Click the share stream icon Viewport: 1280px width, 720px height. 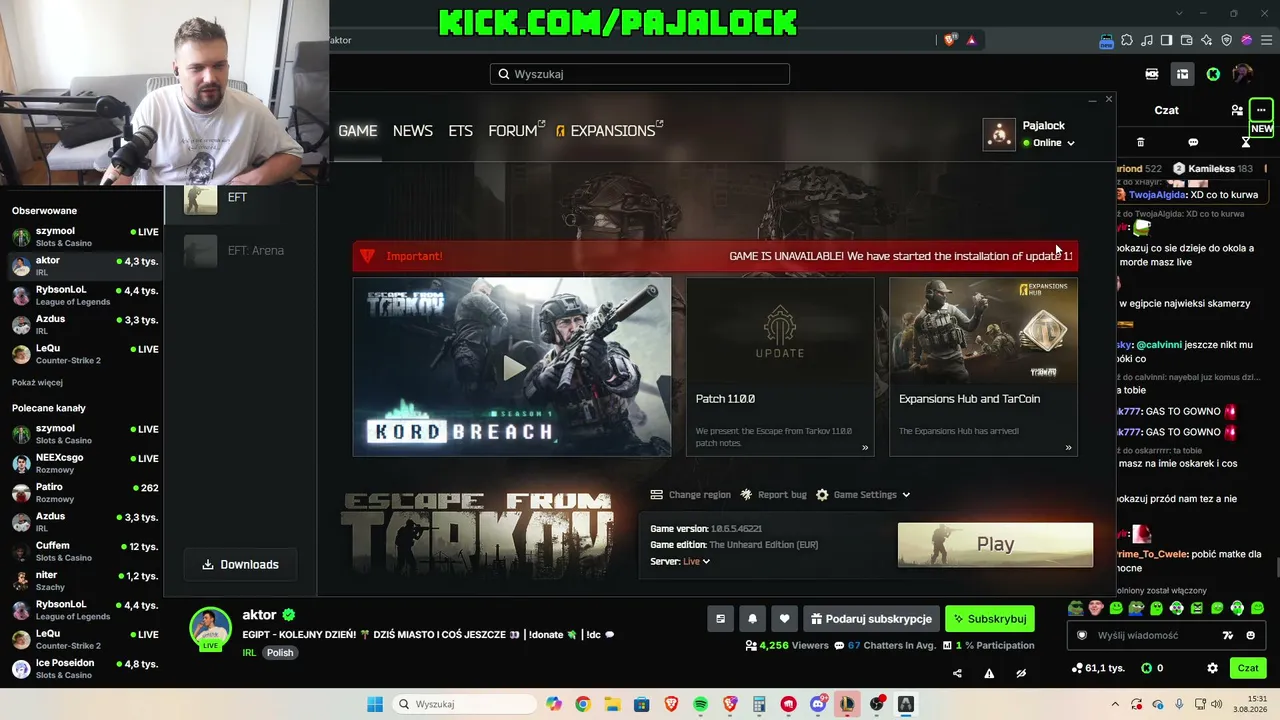(957, 673)
